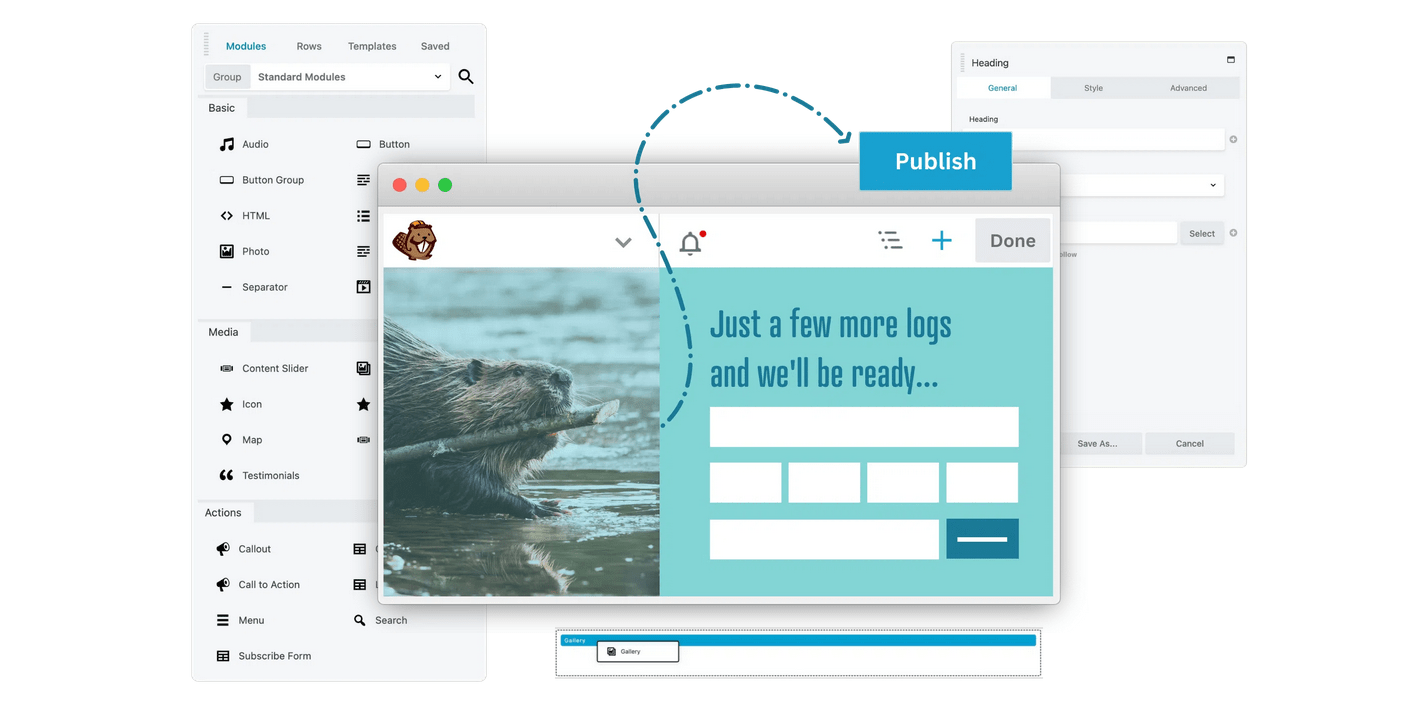Click Cancel in the Heading panel
This screenshot has width=1427, height=708.
pos(1189,444)
